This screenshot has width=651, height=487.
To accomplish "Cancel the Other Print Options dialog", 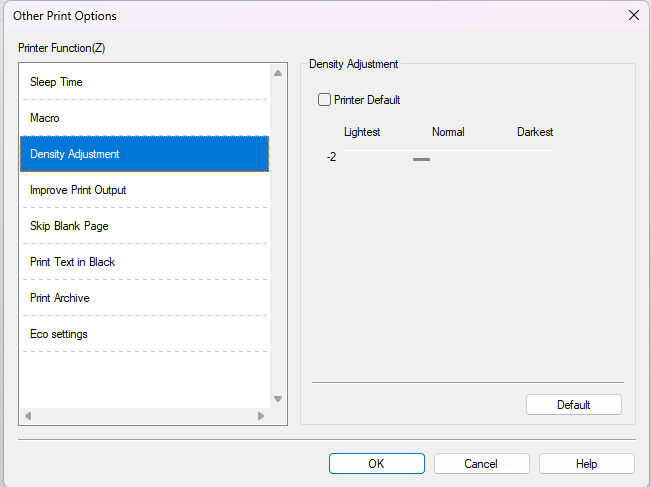I will point(481,464).
